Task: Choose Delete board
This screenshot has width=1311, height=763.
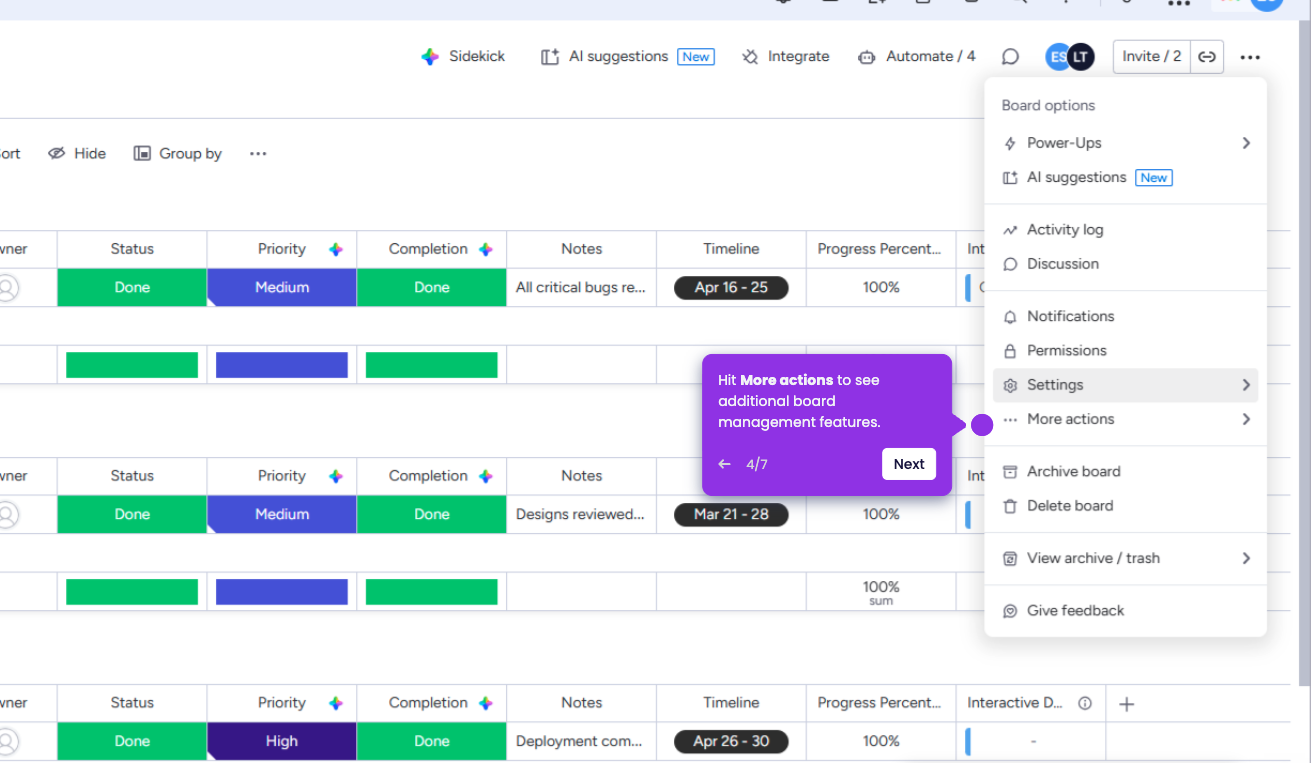Action: (1126, 506)
